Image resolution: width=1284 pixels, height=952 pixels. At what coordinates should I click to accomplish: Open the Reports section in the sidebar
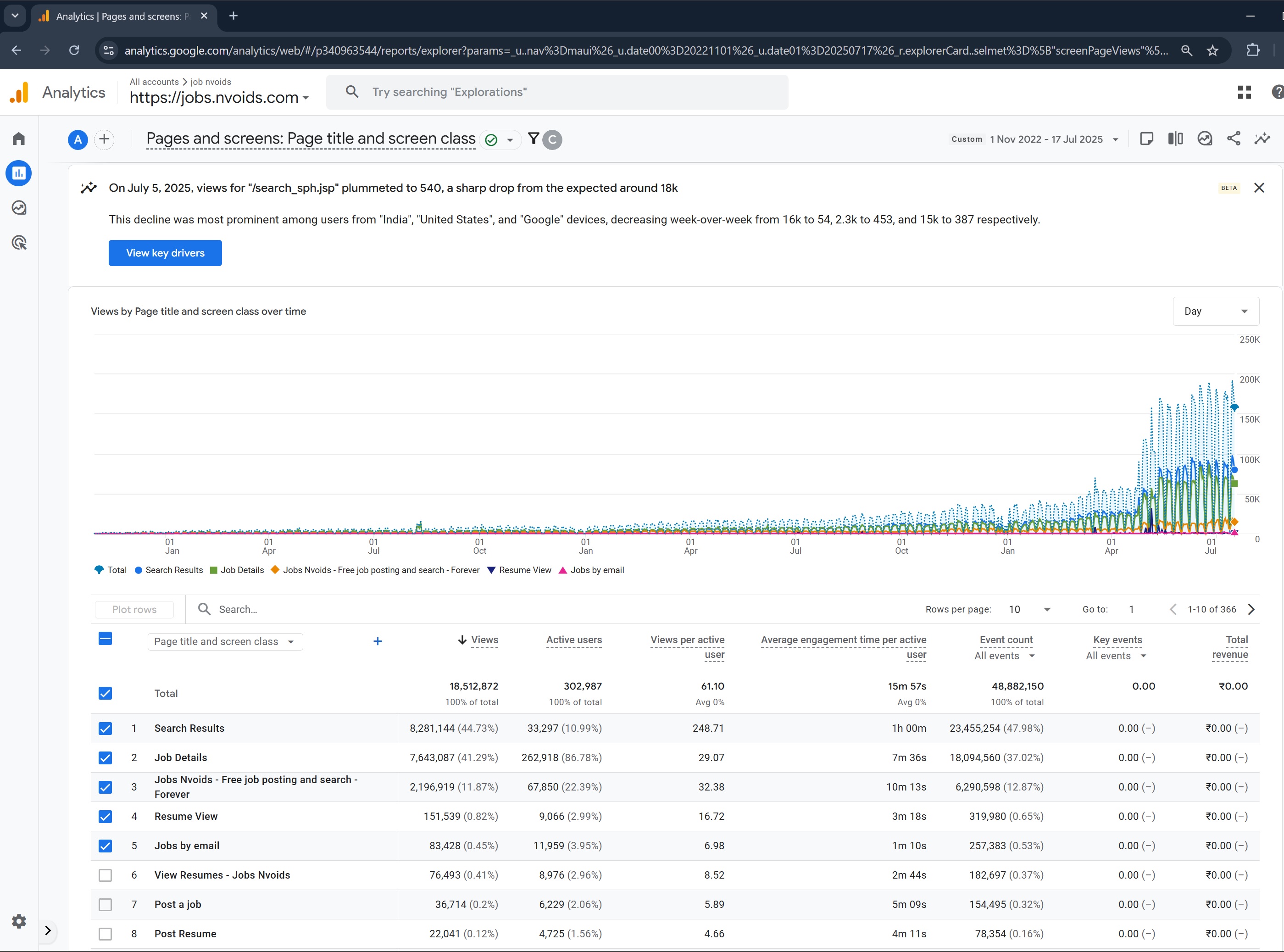(19, 173)
